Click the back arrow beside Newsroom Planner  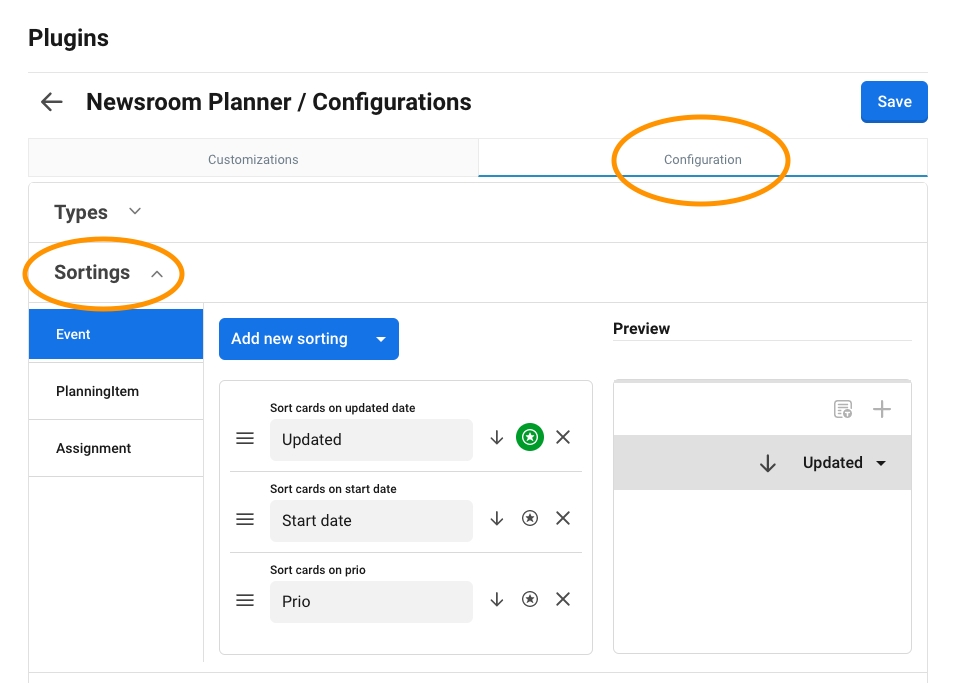(51, 102)
